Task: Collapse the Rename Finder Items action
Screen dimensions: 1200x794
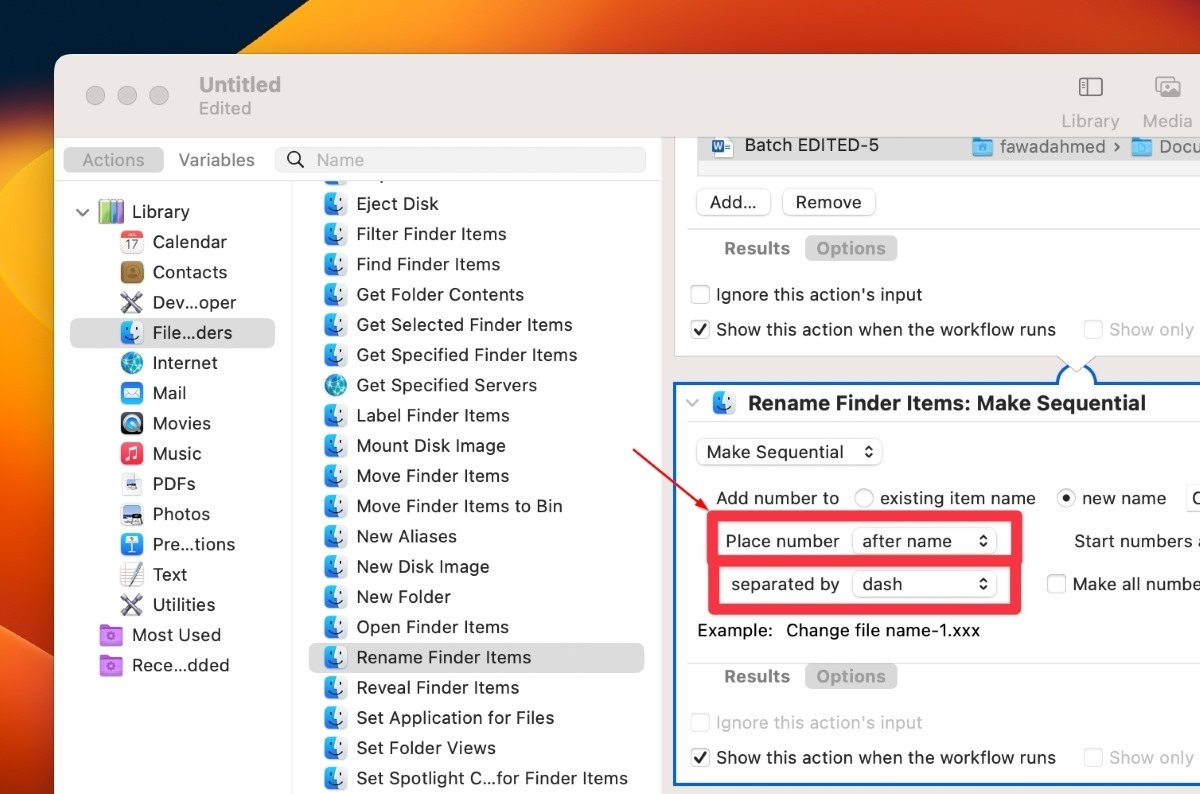Action: point(693,403)
